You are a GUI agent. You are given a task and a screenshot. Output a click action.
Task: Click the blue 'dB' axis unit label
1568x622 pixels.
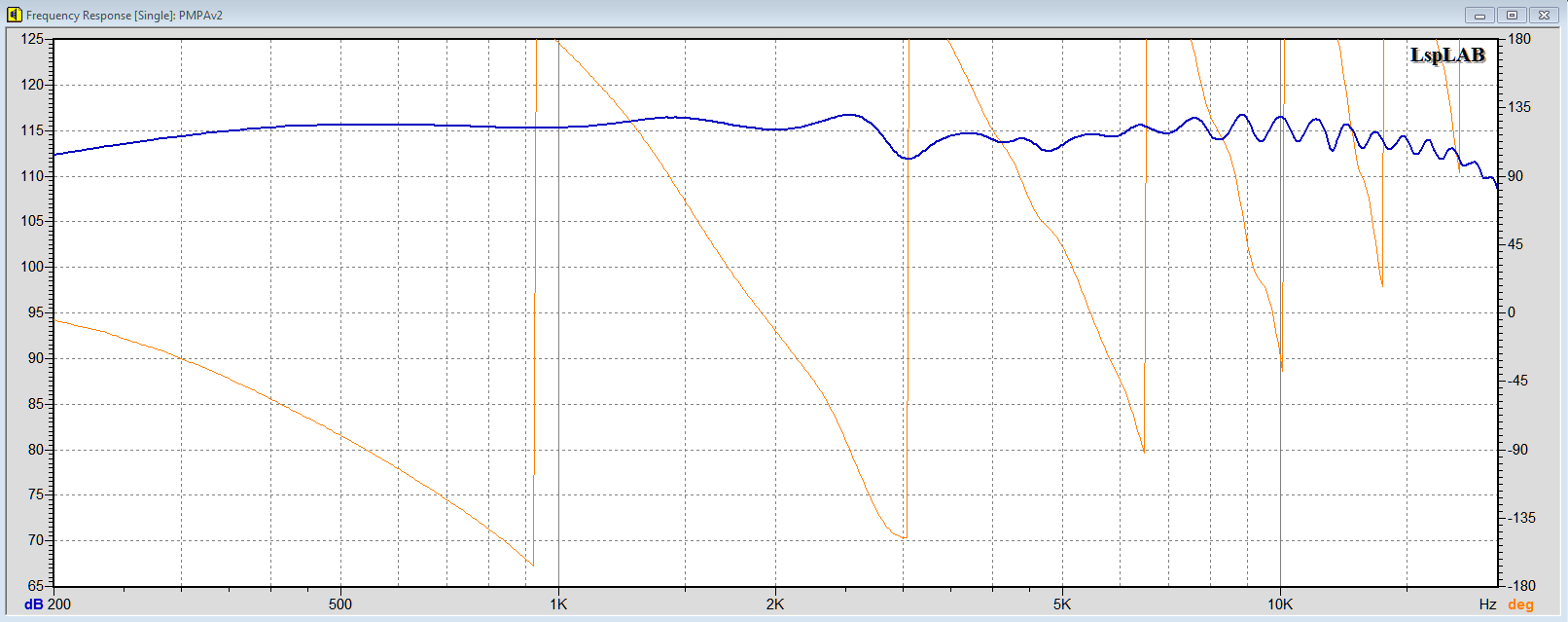(33, 604)
